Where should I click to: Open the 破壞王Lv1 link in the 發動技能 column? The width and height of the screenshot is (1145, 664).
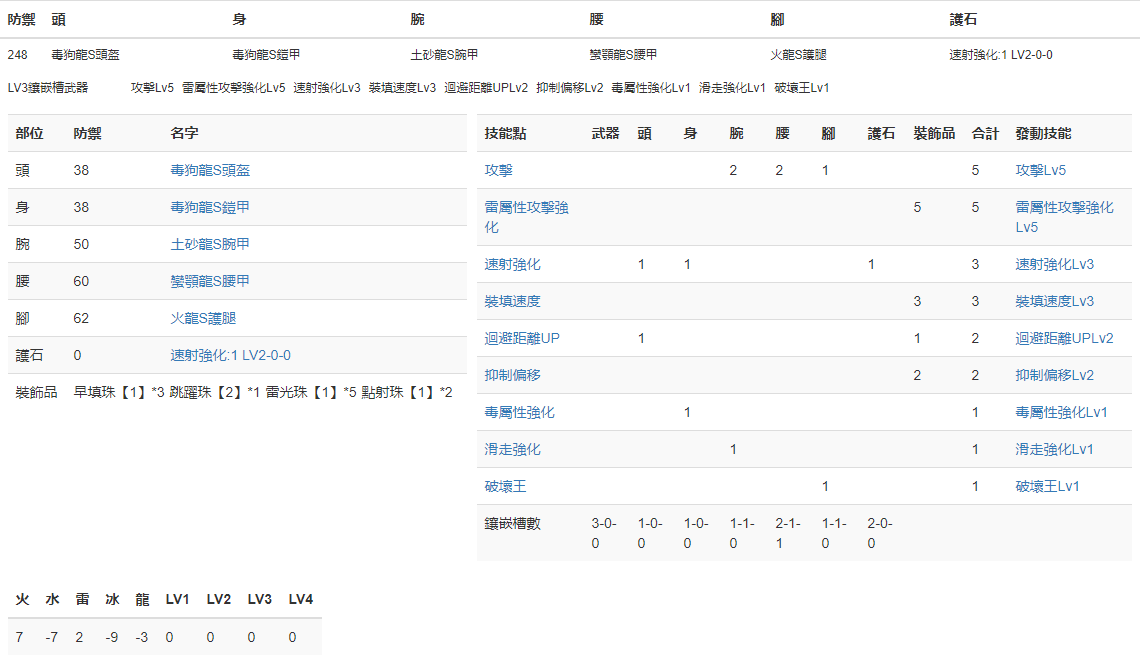click(x=1047, y=487)
